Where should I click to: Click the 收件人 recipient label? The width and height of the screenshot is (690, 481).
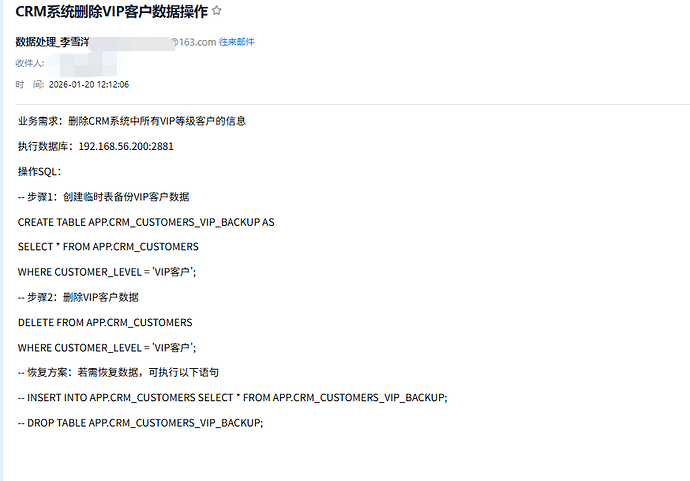pyautogui.click(x=30, y=63)
